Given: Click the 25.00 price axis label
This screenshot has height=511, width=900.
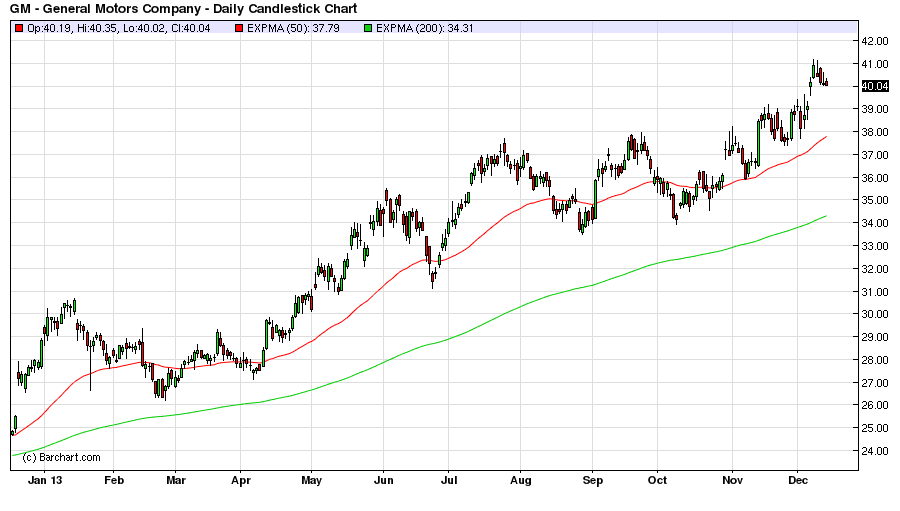Looking at the screenshot, I should pos(875,428).
